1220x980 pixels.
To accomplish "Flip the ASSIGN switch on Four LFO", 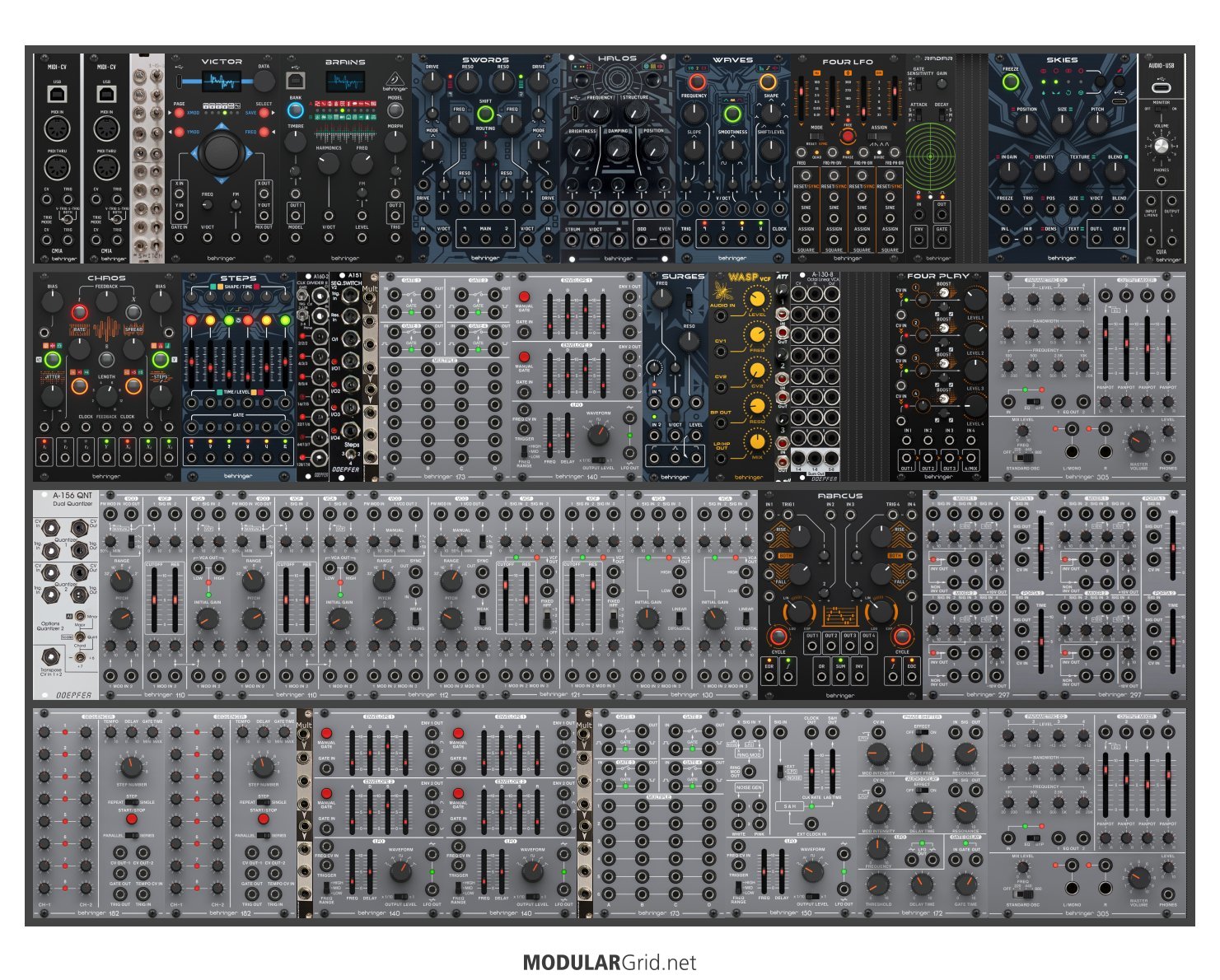I will click(x=878, y=137).
